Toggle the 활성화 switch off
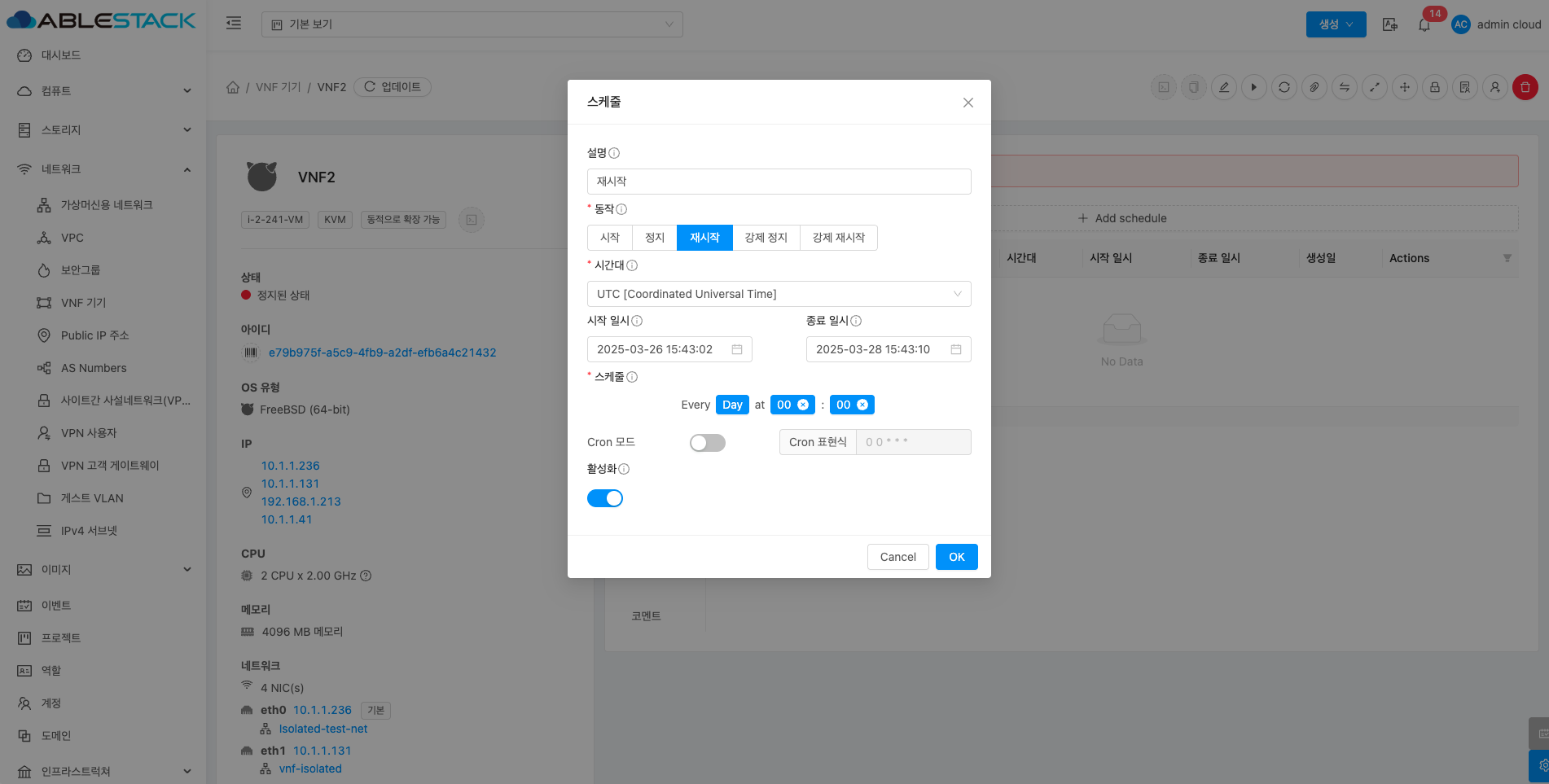The height and width of the screenshot is (784, 1549). [604, 498]
